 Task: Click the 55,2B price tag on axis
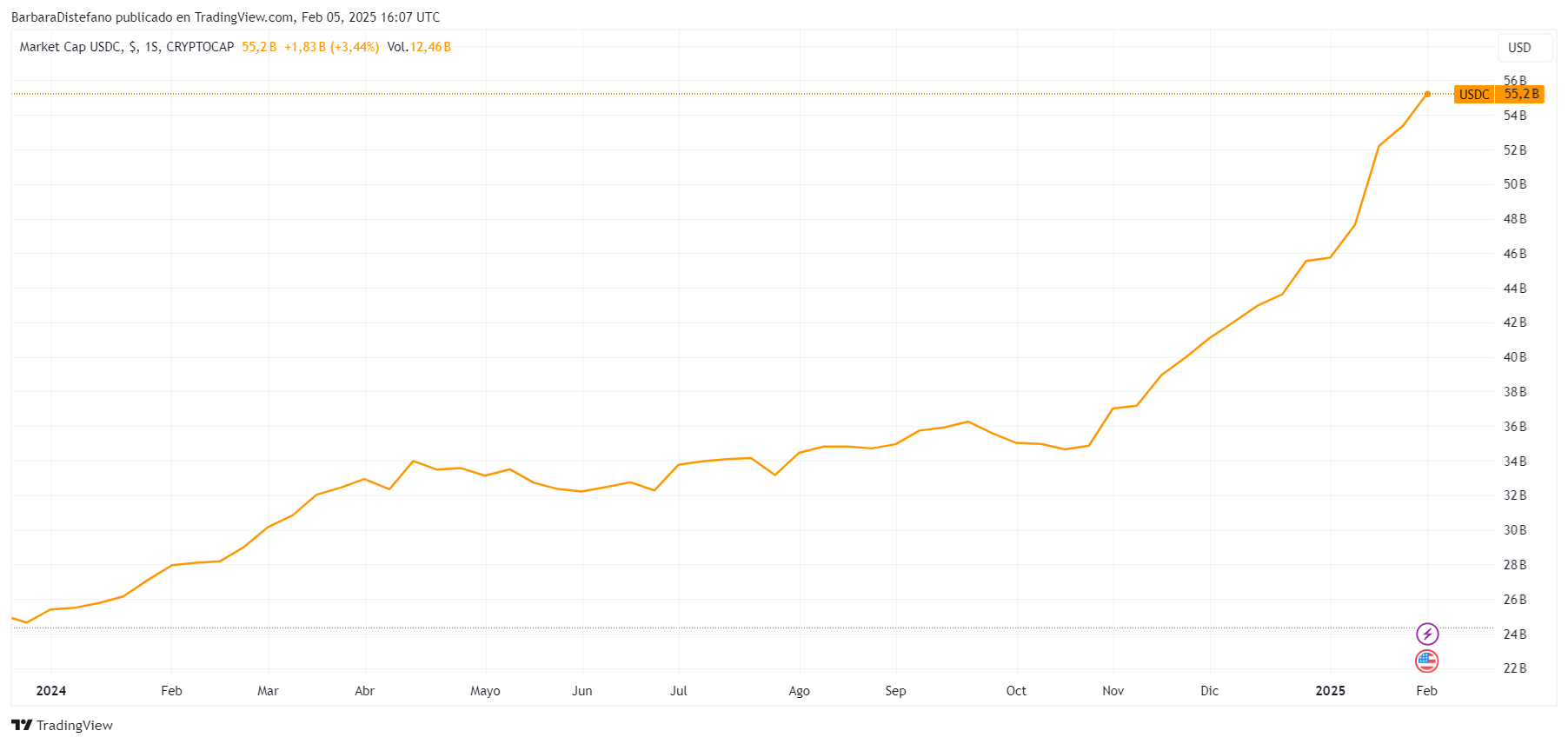point(1521,94)
